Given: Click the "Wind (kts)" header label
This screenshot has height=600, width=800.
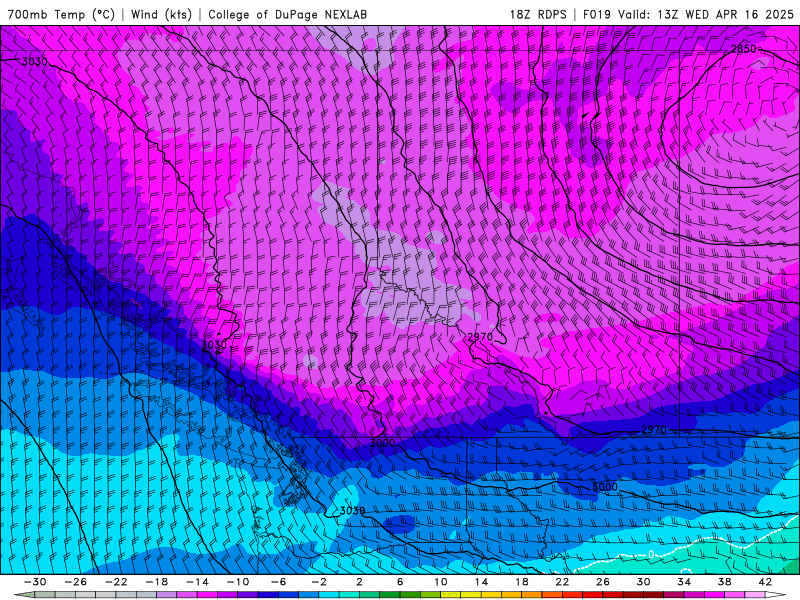Looking at the screenshot, I should pos(161,14).
